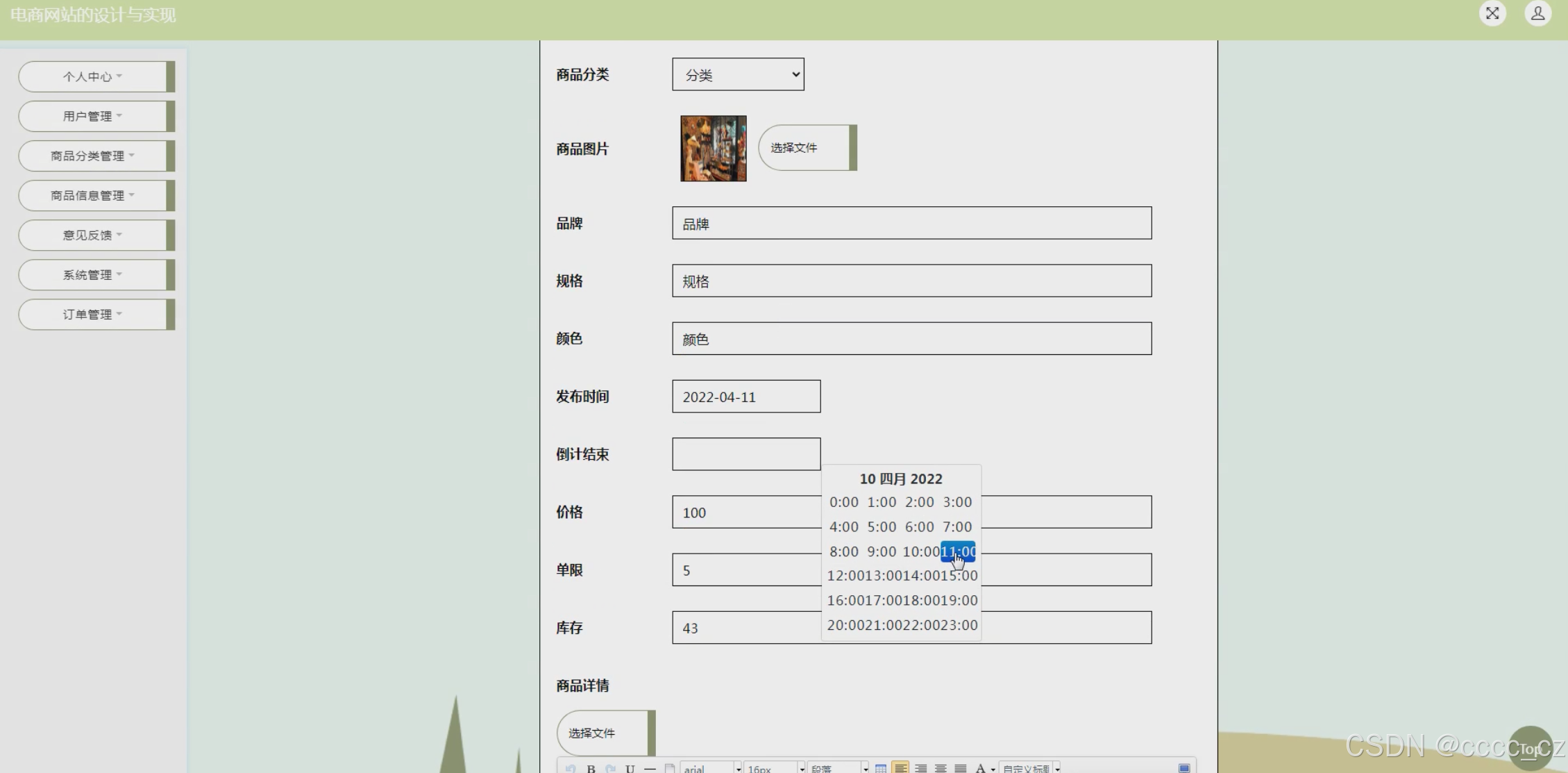This screenshot has width=1568, height=773.
Task: Click the 发布时间 date input field
Action: click(746, 397)
